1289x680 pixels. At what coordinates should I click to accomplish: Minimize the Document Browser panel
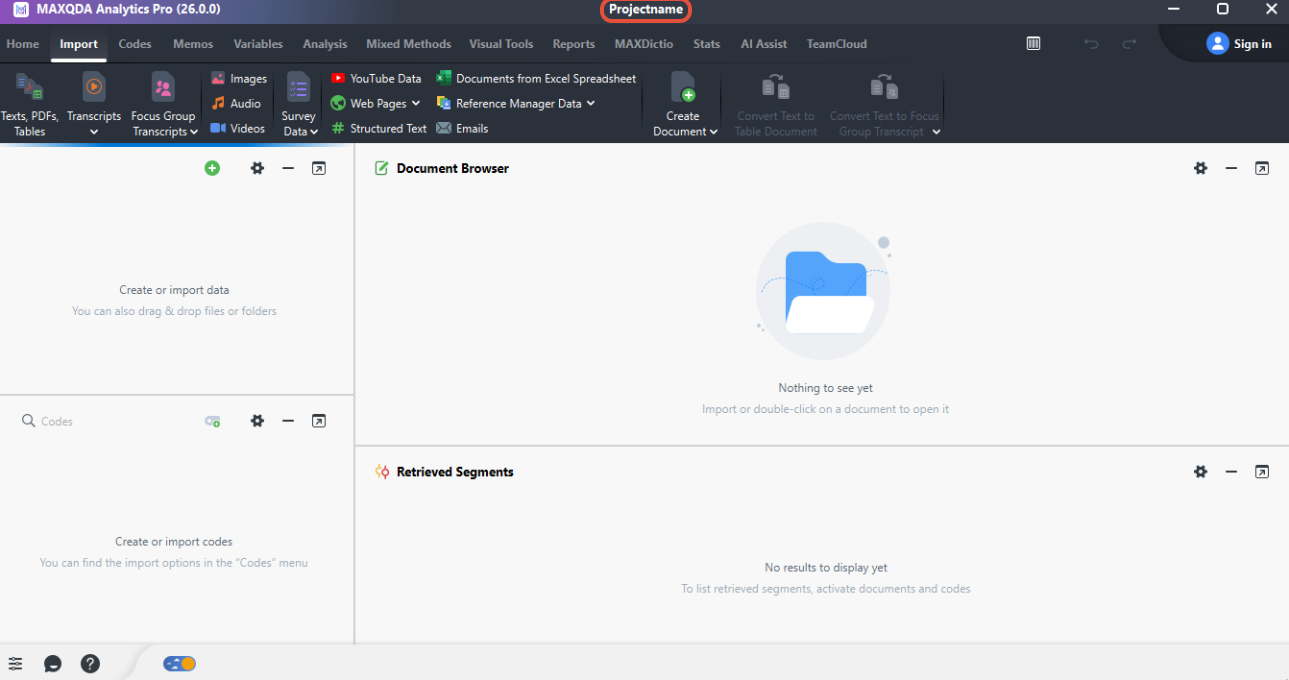tap(1231, 169)
